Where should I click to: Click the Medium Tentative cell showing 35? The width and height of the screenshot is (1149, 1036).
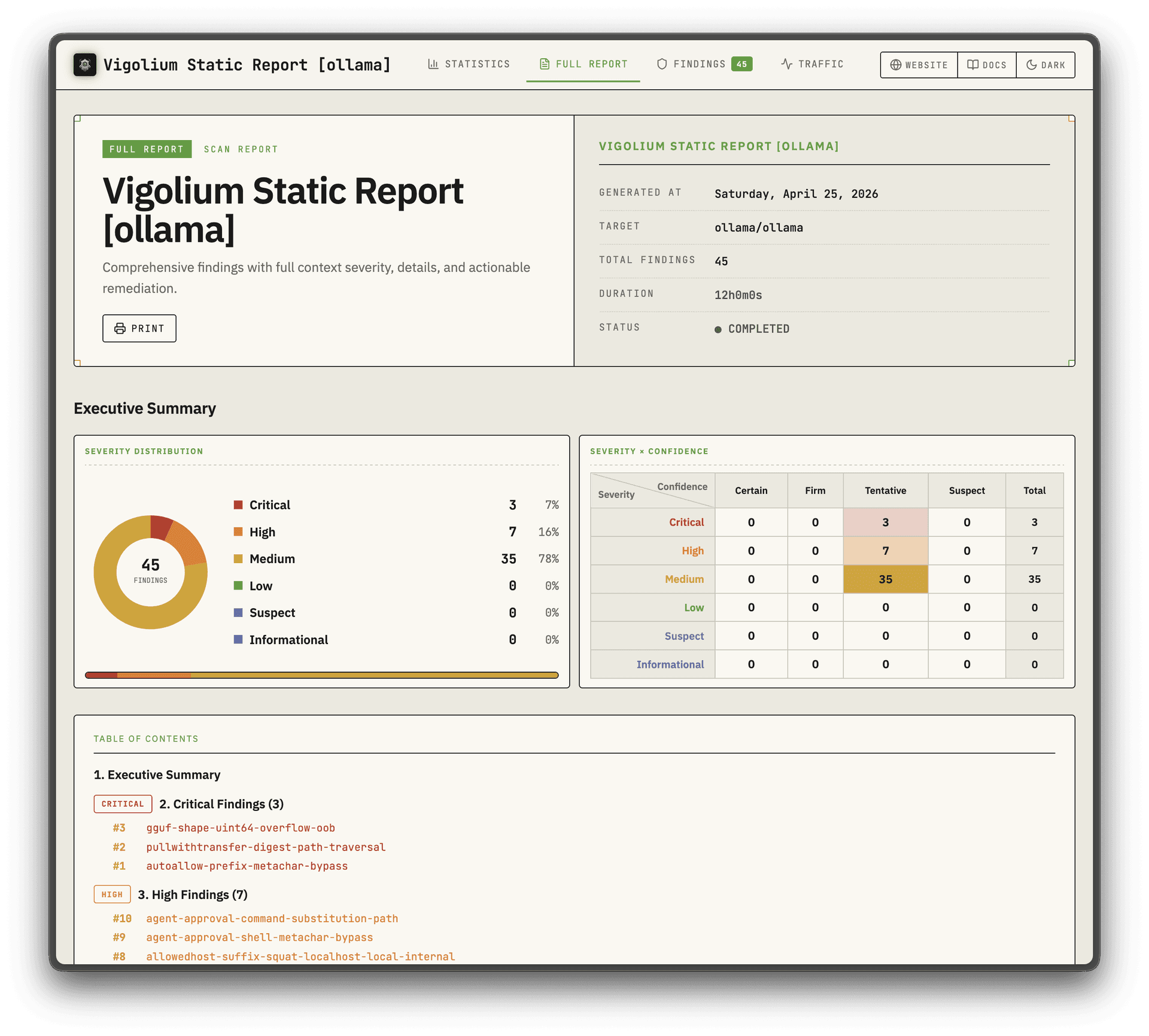click(886, 579)
